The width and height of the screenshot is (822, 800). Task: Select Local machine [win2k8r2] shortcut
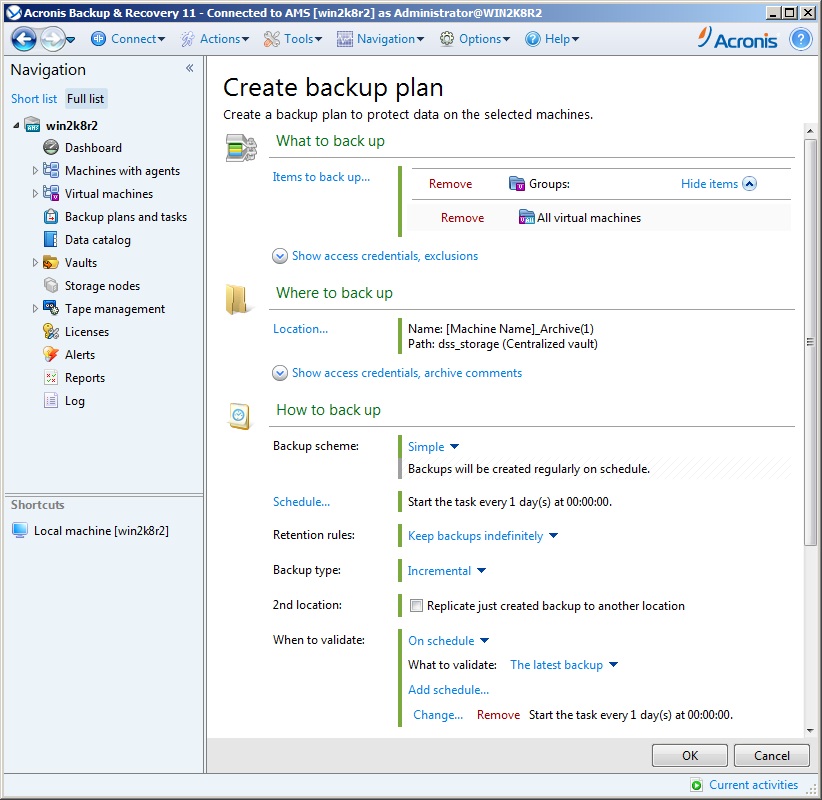(101, 531)
